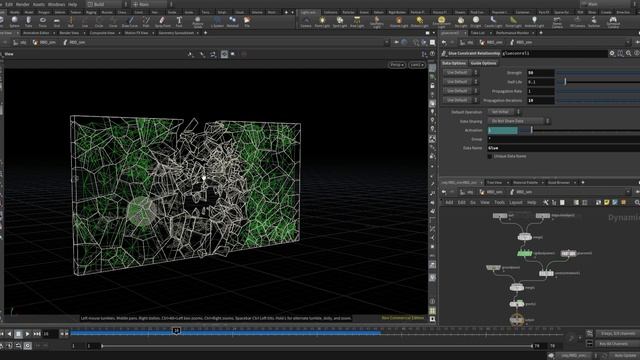Select the Sphere shelf tool
Image resolution: width=640 pixels, height=360 pixels.
pyautogui.click(x=15, y=22)
